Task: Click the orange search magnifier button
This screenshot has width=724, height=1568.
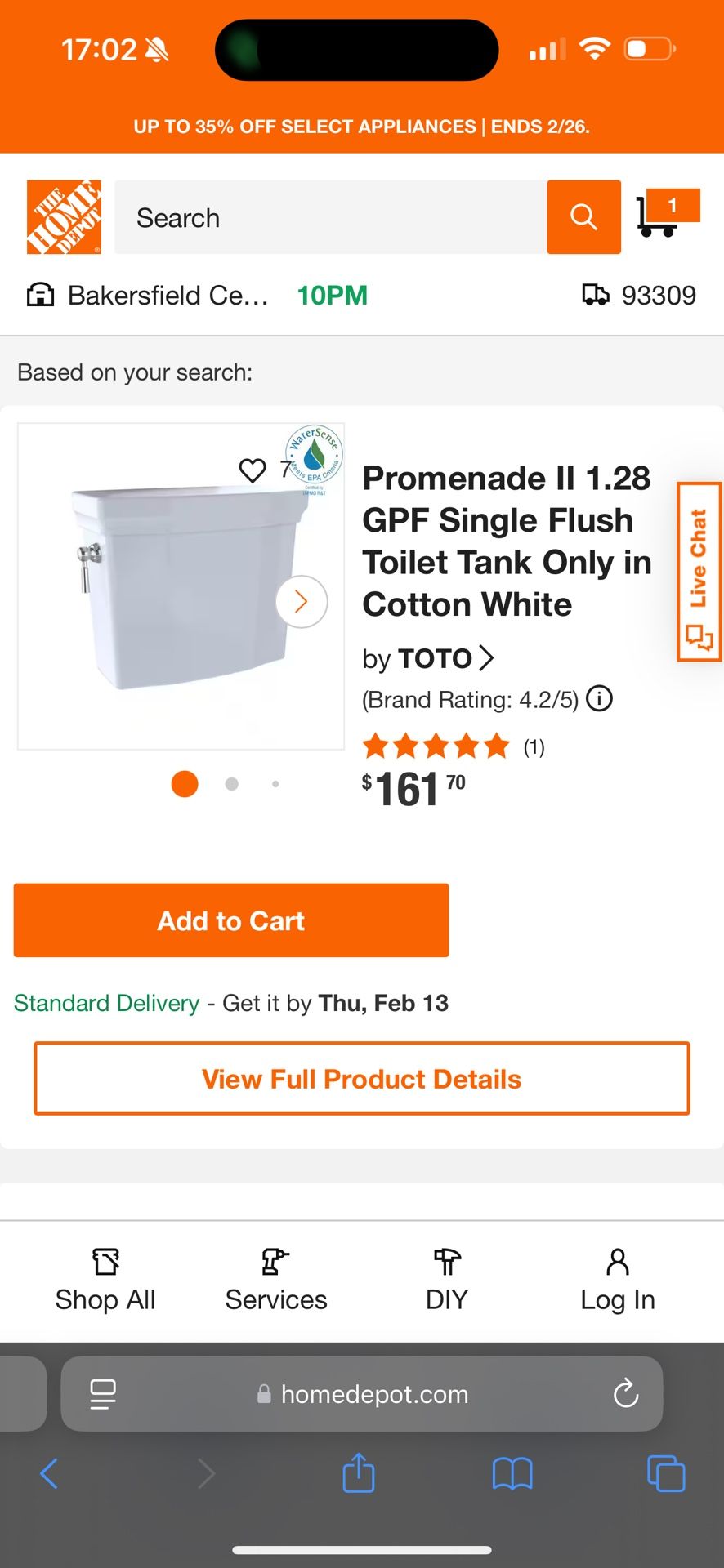Action: pyautogui.click(x=583, y=217)
